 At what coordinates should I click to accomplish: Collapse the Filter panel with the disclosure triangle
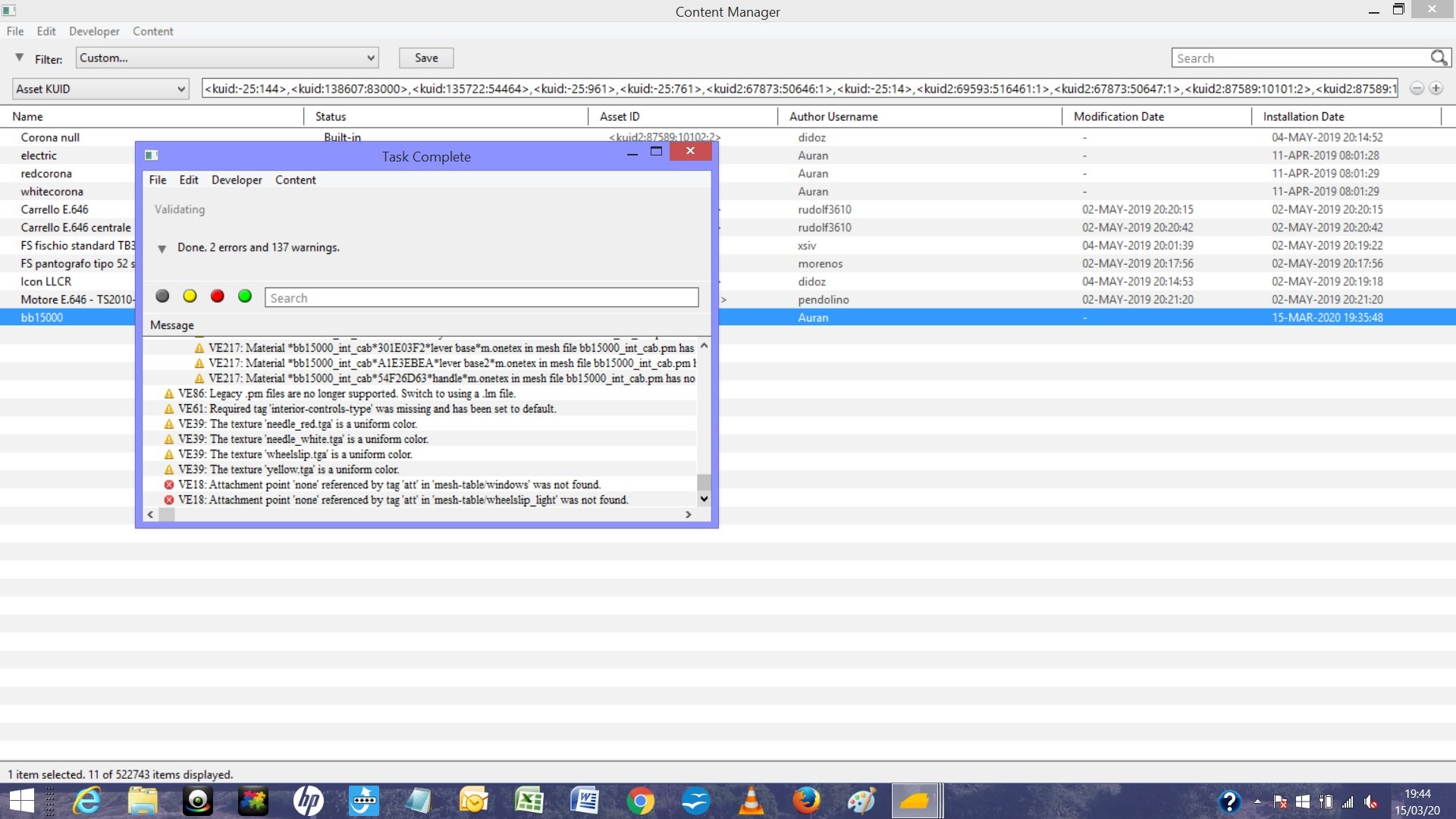tap(19, 58)
